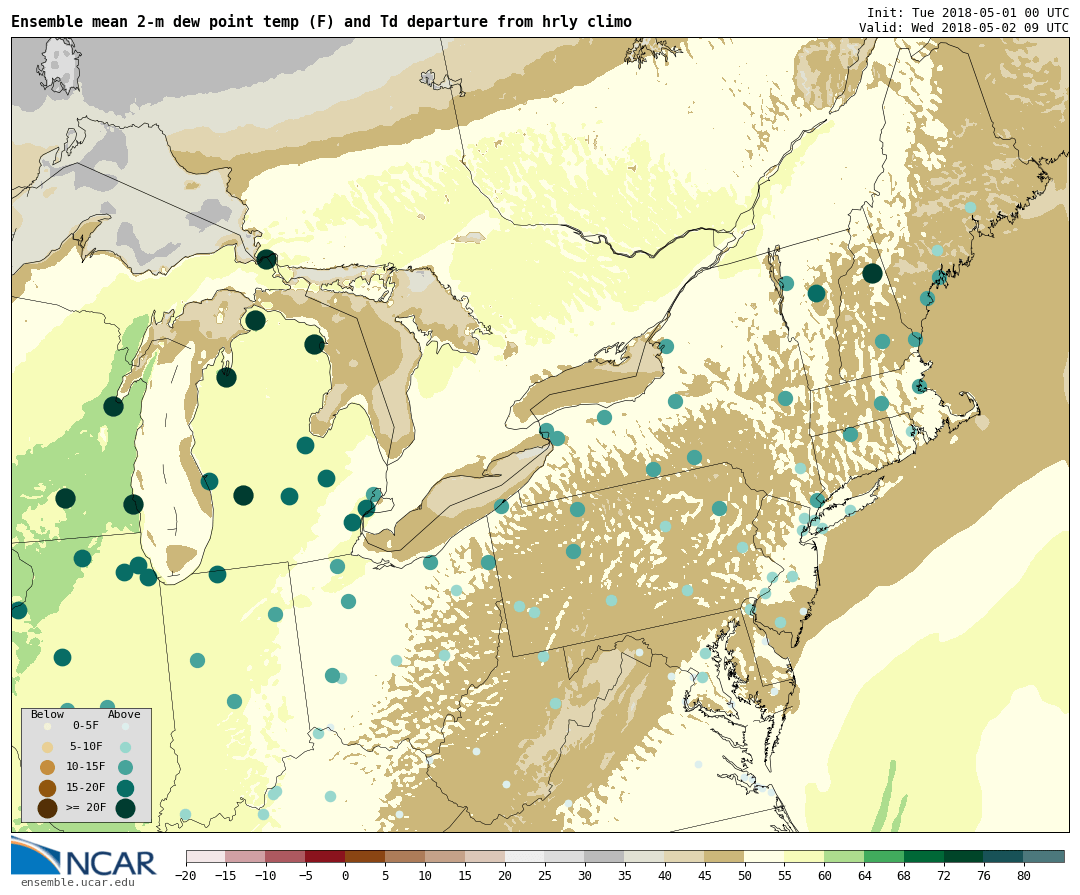Click the Above 10-15F legend dot
1080x895 pixels.
[x=125, y=767]
